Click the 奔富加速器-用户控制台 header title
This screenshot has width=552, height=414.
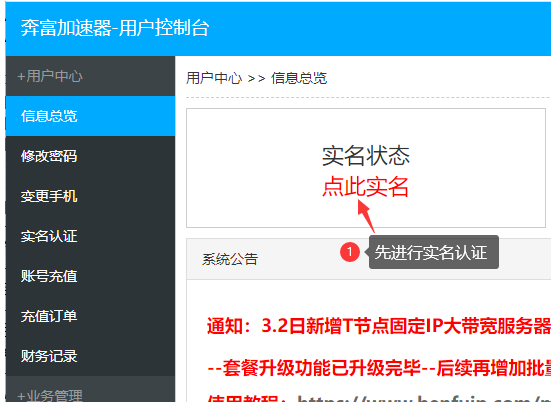[x=115, y=28]
